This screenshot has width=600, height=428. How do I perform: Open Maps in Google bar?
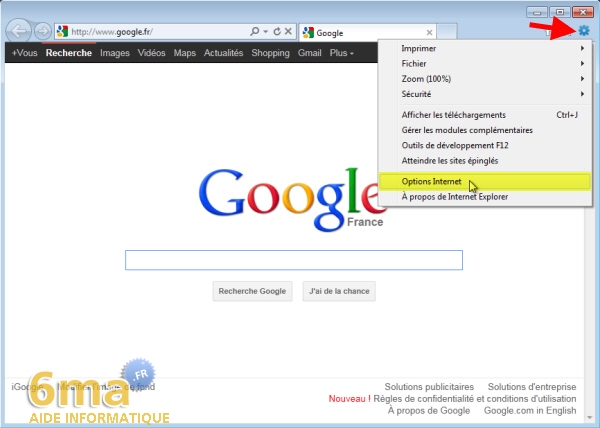point(184,53)
